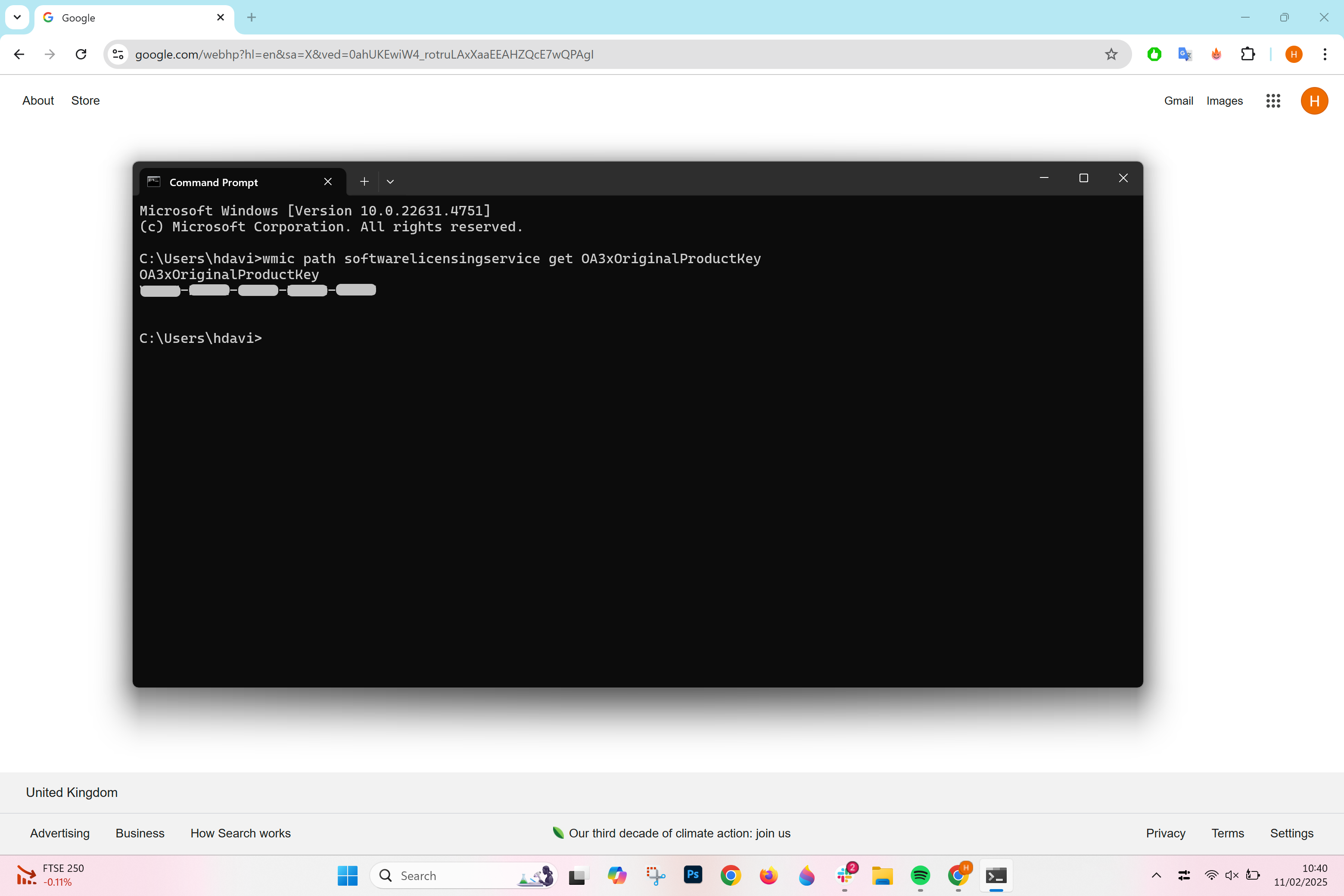Image resolution: width=1344 pixels, height=896 pixels.
Task: Close the Google browser tab
Action: point(221,18)
